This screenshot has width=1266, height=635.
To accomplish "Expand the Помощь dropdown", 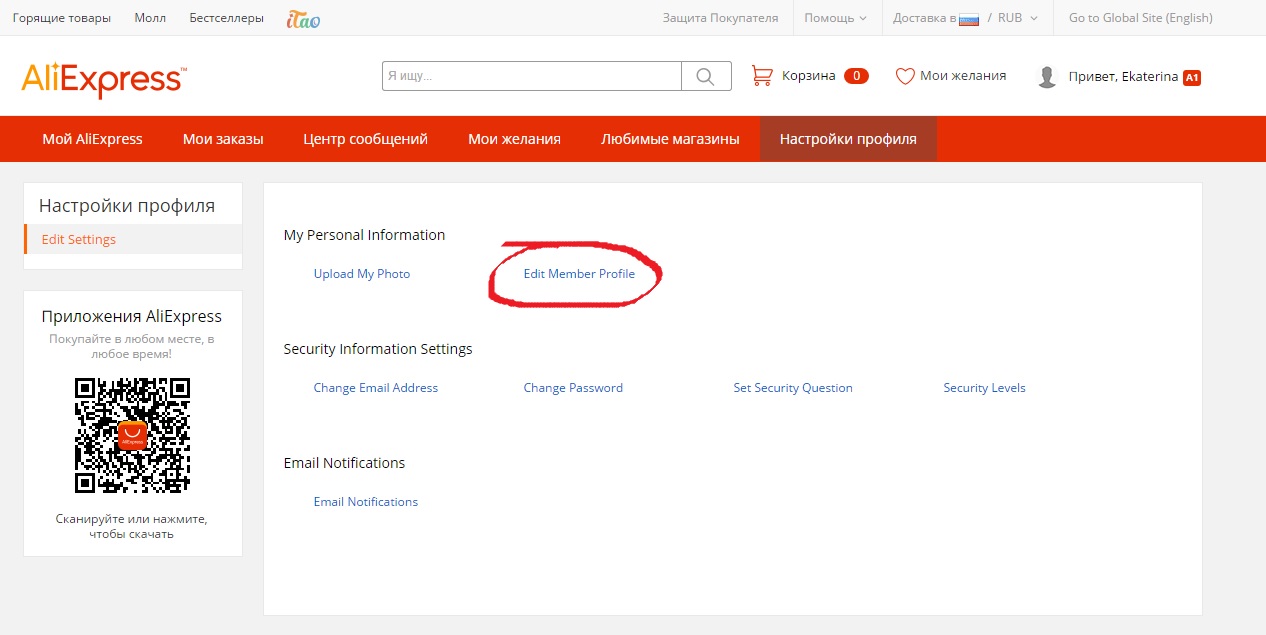I will coord(836,18).
